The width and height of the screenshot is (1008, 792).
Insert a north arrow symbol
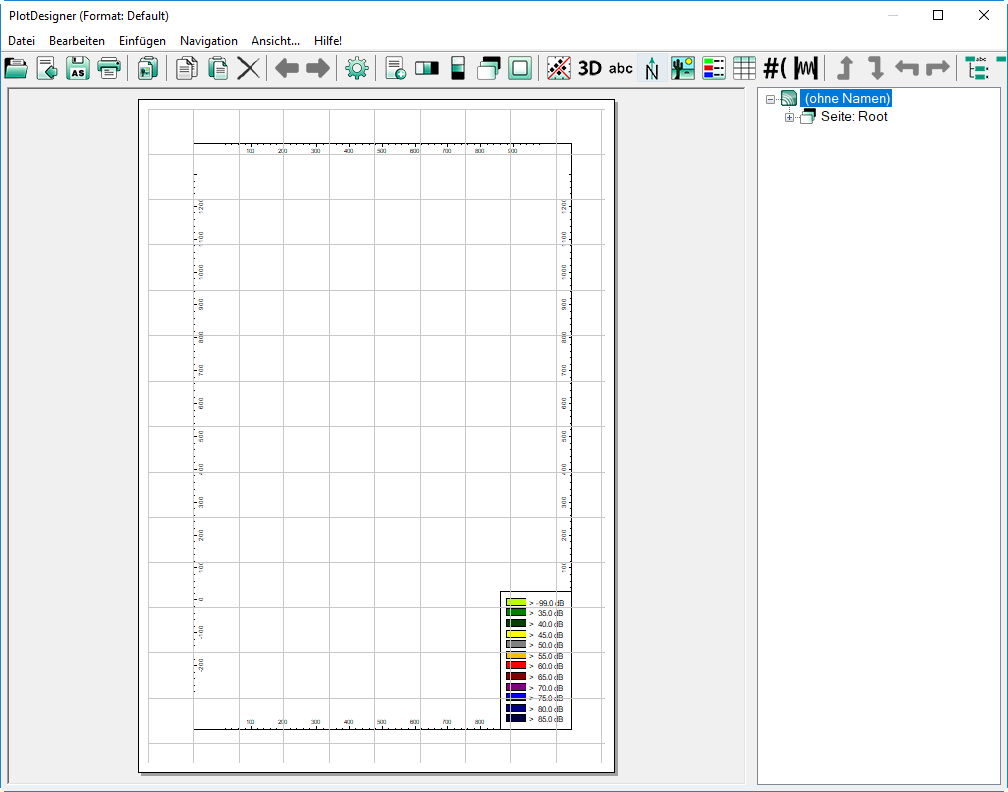[x=652, y=68]
